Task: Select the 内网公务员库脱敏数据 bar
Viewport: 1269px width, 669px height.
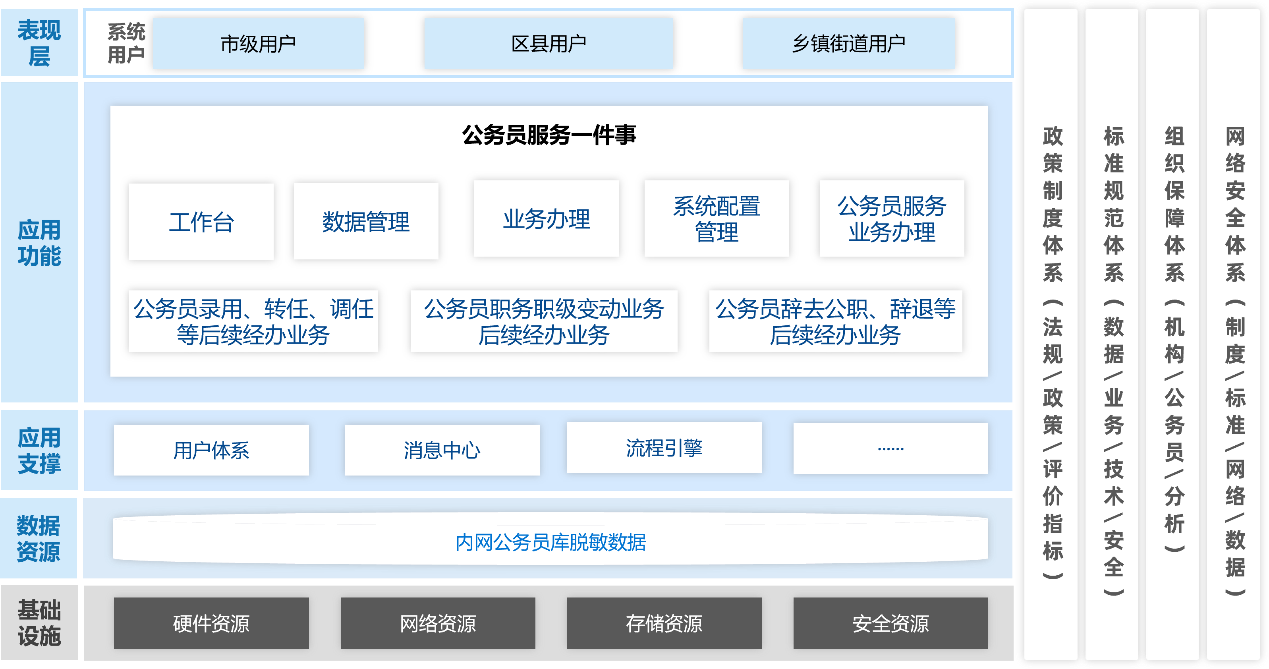Action: pos(551,541)
